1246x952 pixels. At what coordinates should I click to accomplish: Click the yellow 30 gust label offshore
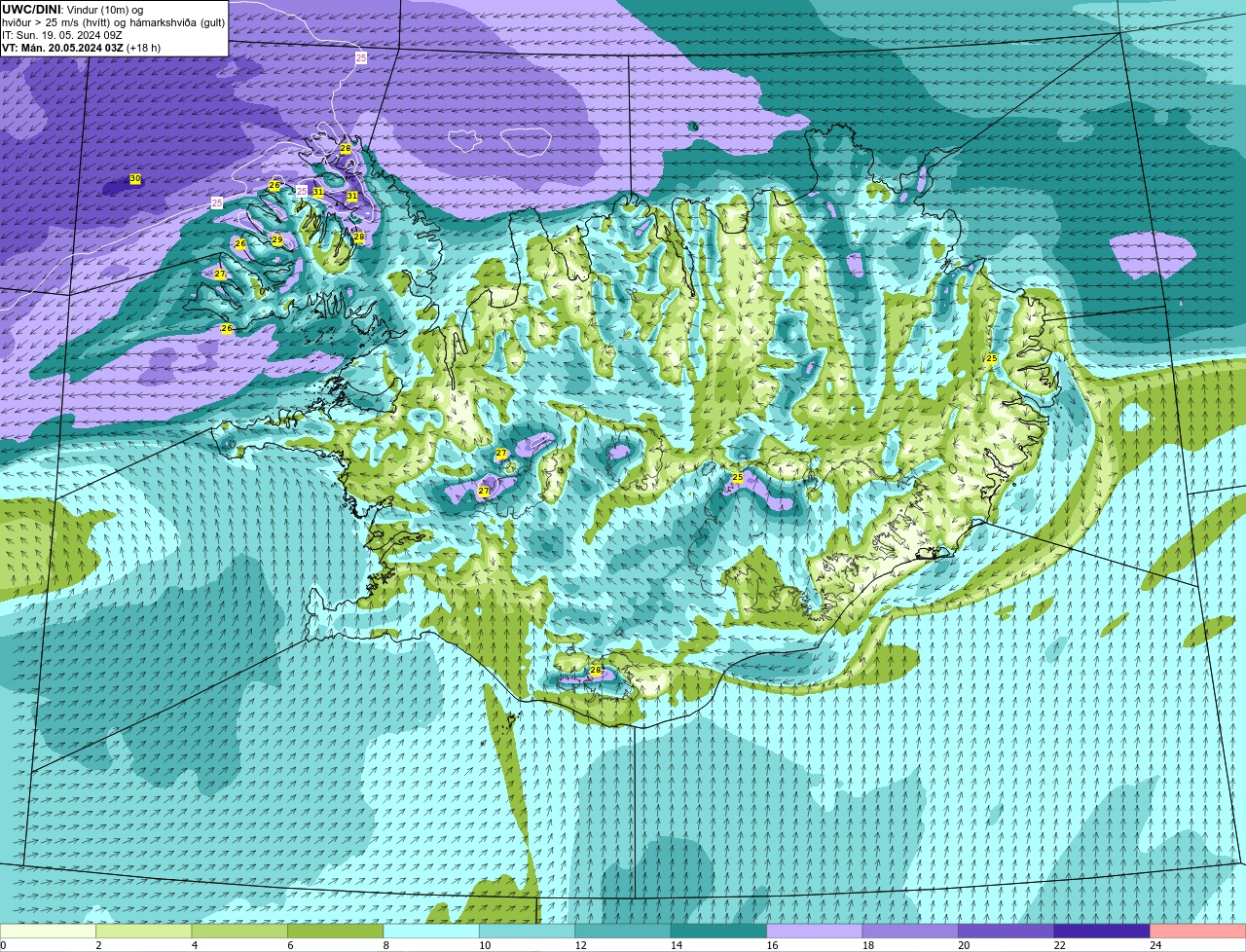pyautogui.click(x=135, y=179)
